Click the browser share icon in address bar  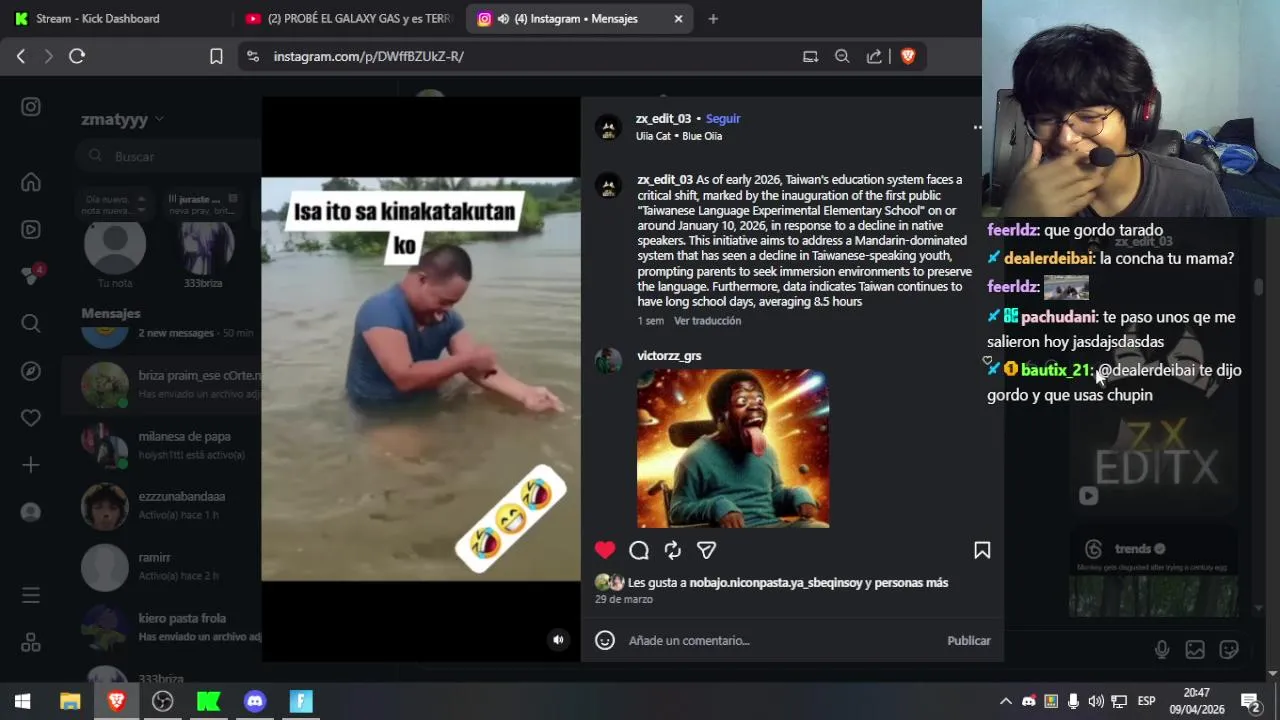point(874,56)
